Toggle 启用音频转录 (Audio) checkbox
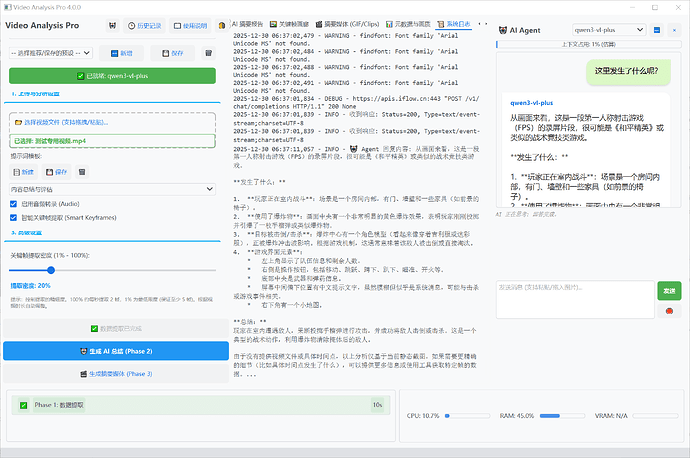690x458 pixels. 13,204
